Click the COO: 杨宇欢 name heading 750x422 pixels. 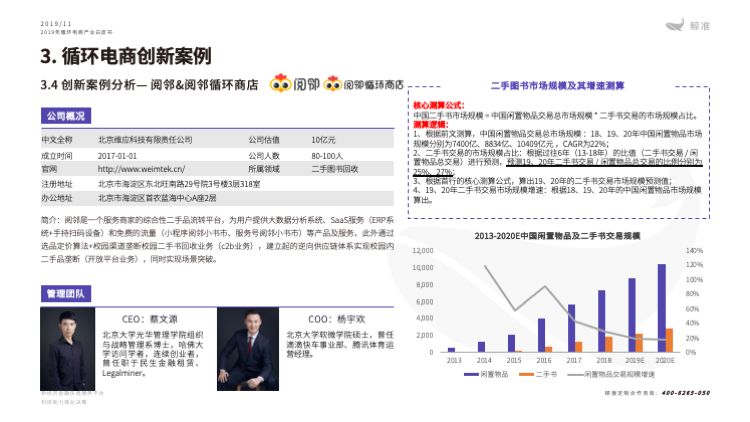[x=336, y=319]
